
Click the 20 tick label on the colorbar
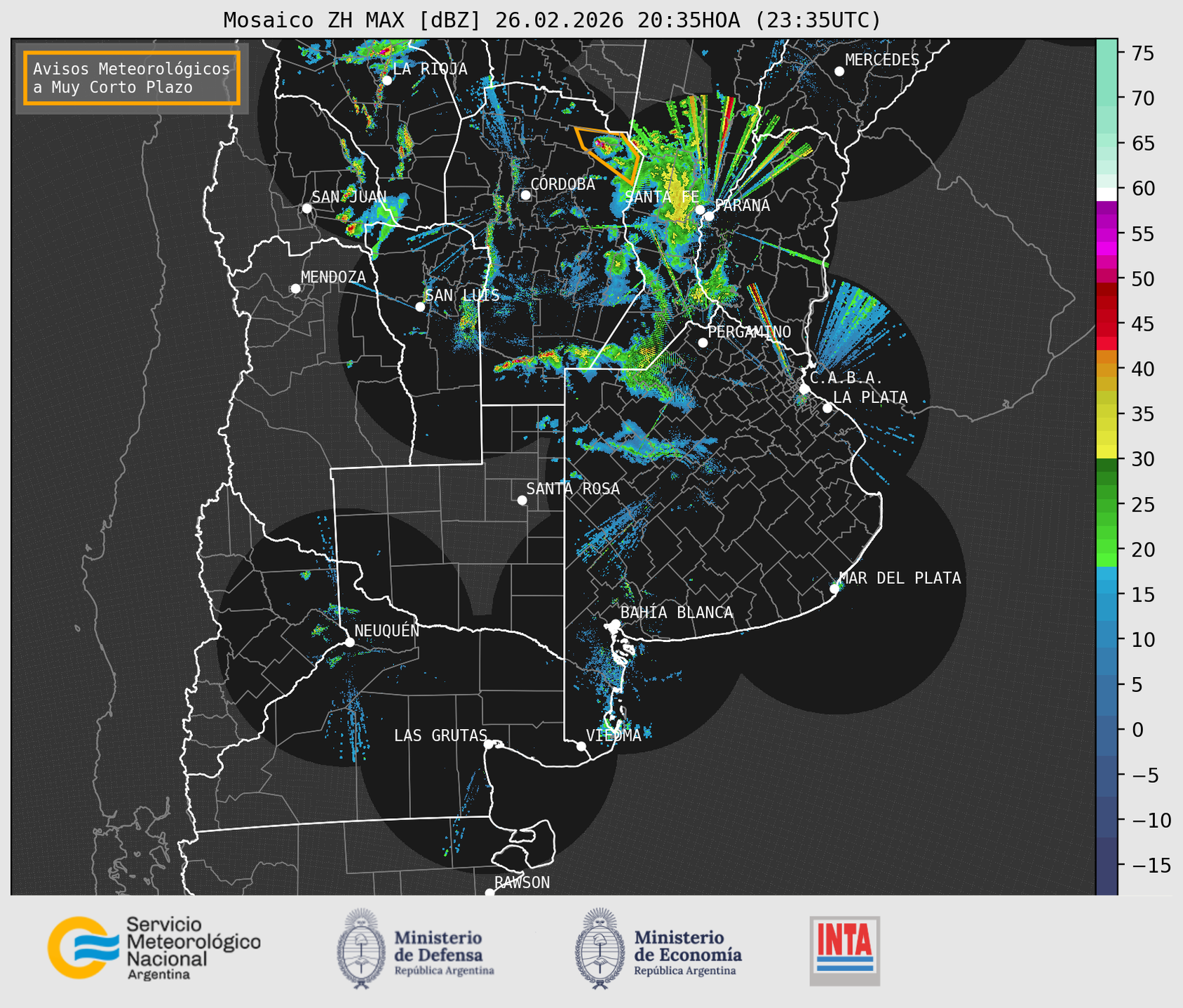tap(1142, 550)
